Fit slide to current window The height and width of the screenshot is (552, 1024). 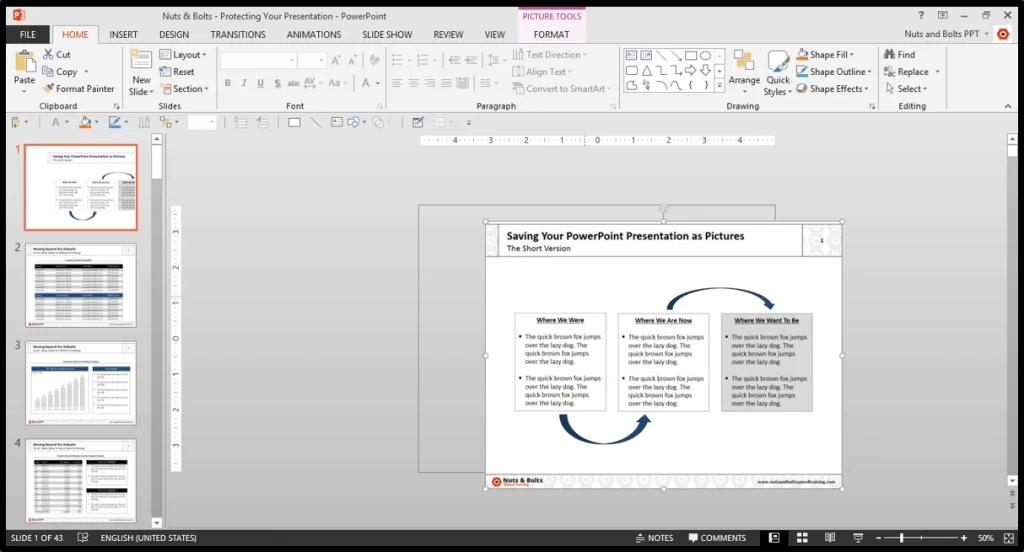1009,538
